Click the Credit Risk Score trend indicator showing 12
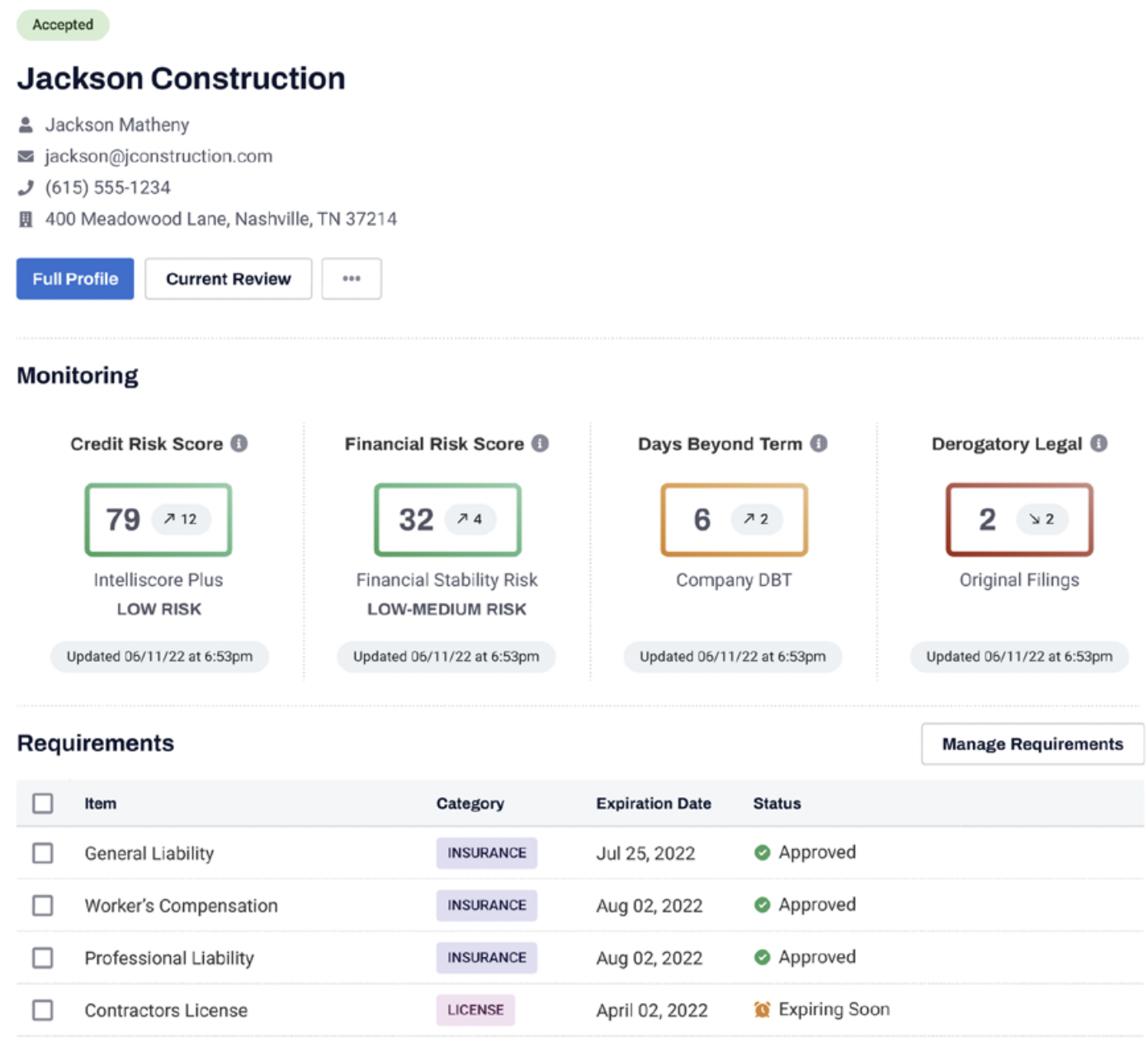This screenshot has width=1148, height=1043. coord(181,519)
